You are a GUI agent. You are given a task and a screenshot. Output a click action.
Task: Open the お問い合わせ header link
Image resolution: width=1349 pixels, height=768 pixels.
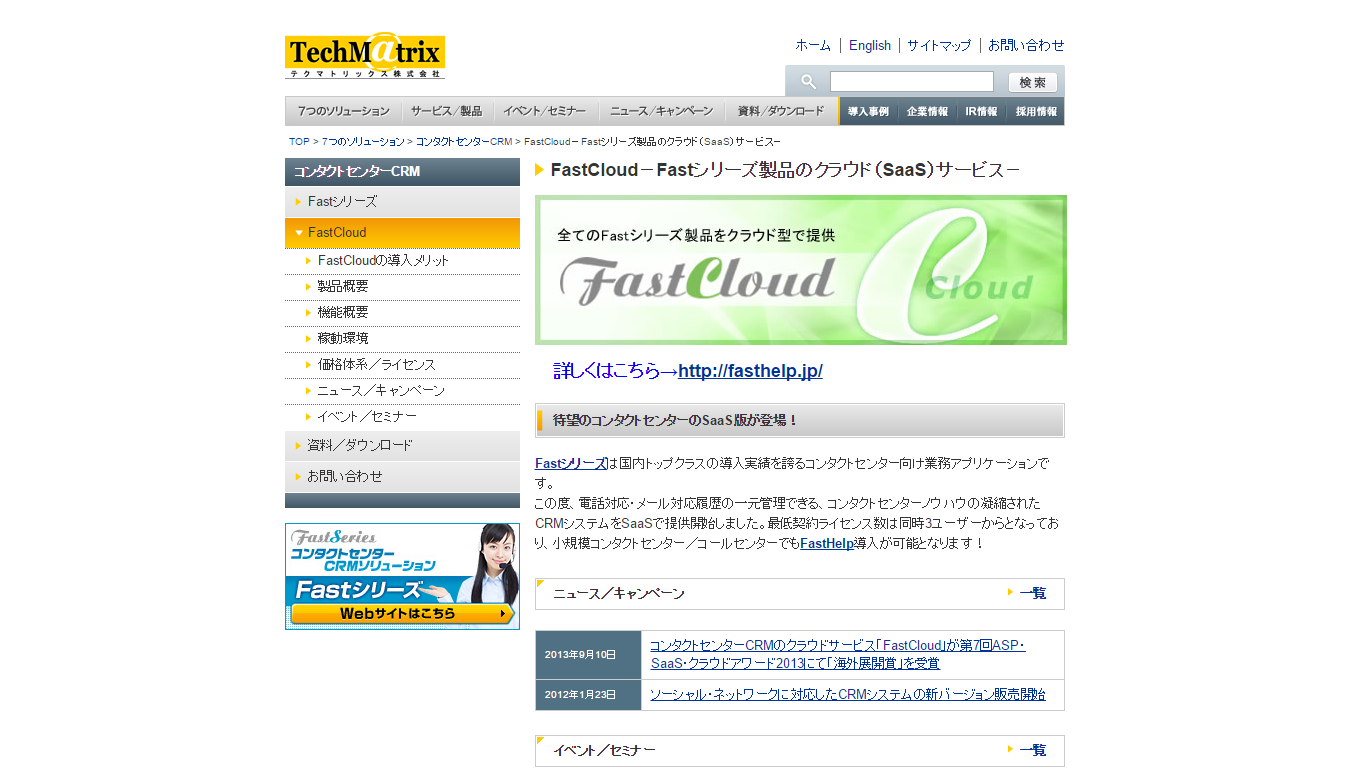(x=1026, y=45)
